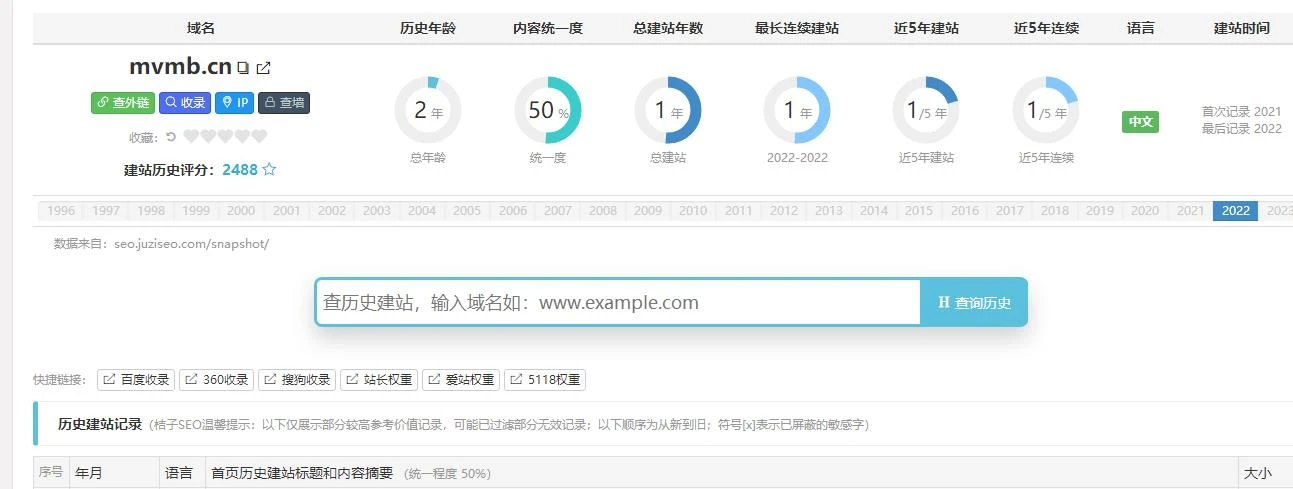Click the reset favorites rotate icon

tap(171, 137)
